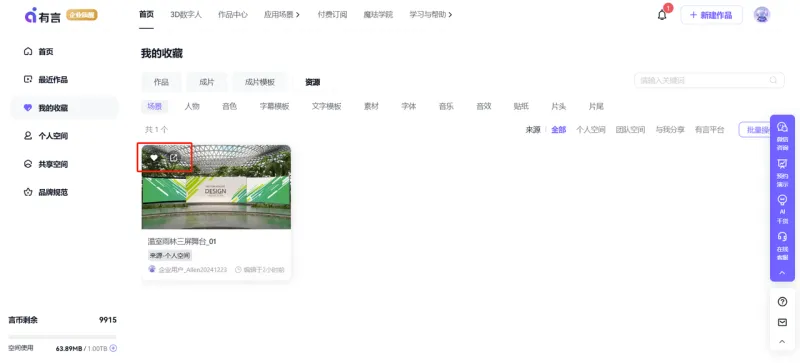Click the plus icon beside storage usage

pos(113,348)
